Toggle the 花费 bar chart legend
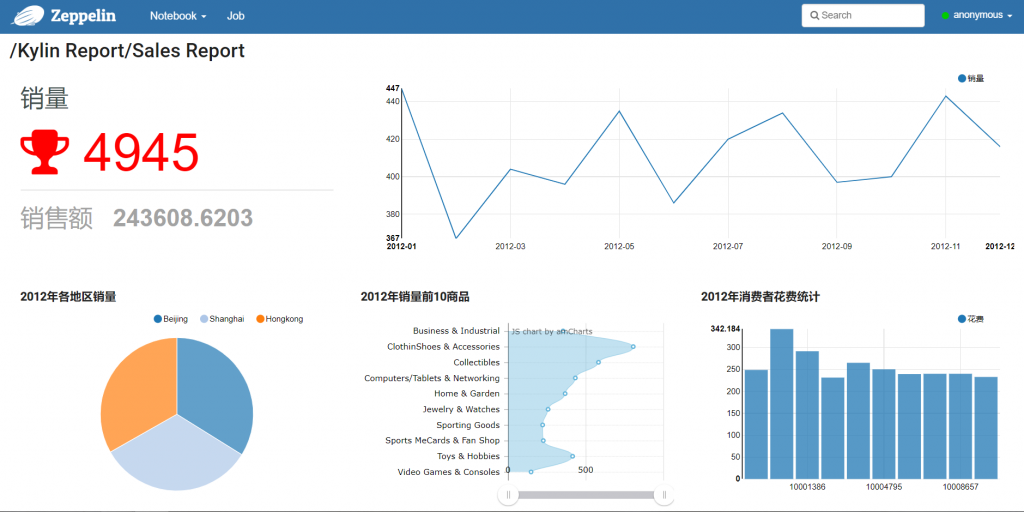The image size is (1024, 512). (970, 319)
